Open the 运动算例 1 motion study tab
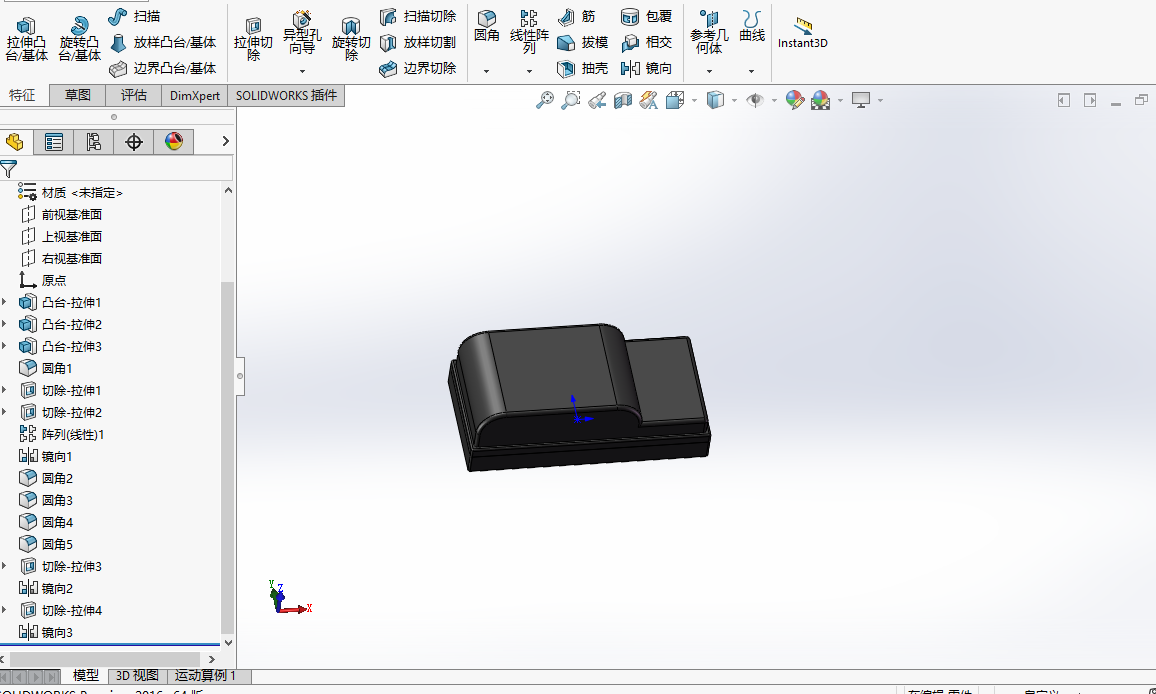1156x694 pixels. click(206, 676)
